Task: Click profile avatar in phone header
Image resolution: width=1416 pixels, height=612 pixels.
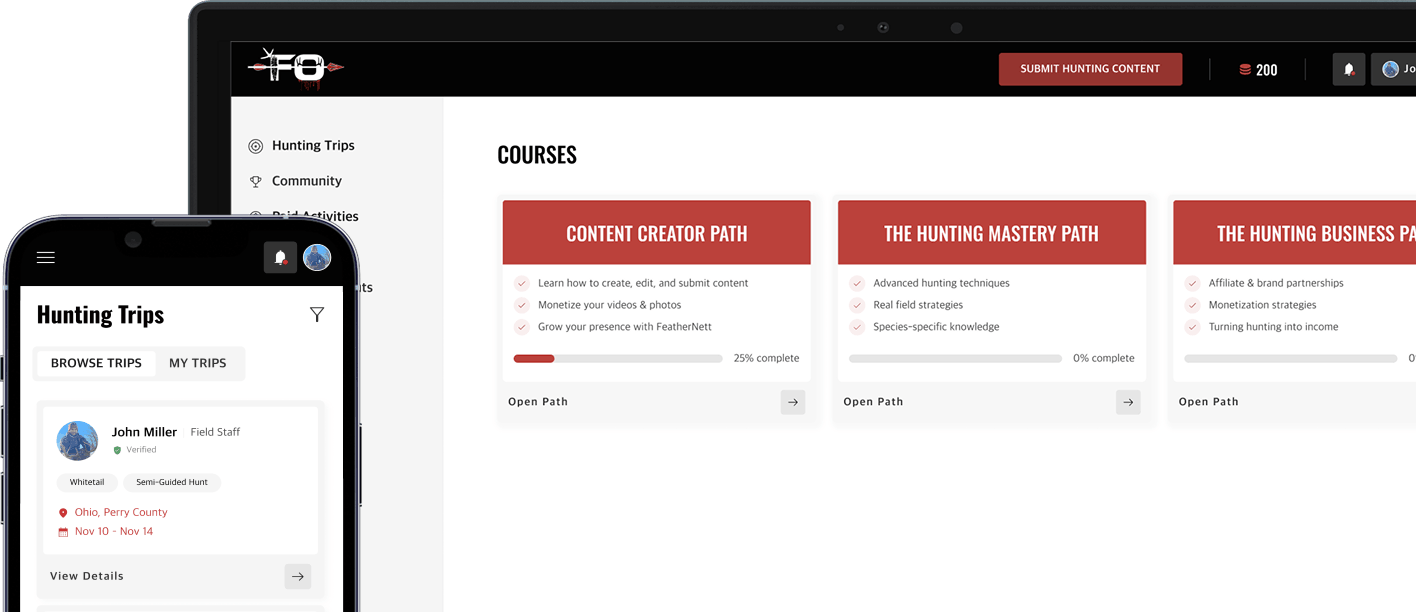Action: [x=317, y=257]
